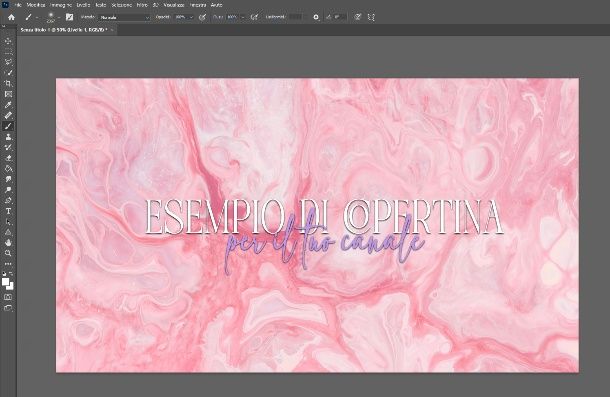This screenshot has height=397, width=610.
Task: Select the Pen tool
Action: (x=8, y=200)
